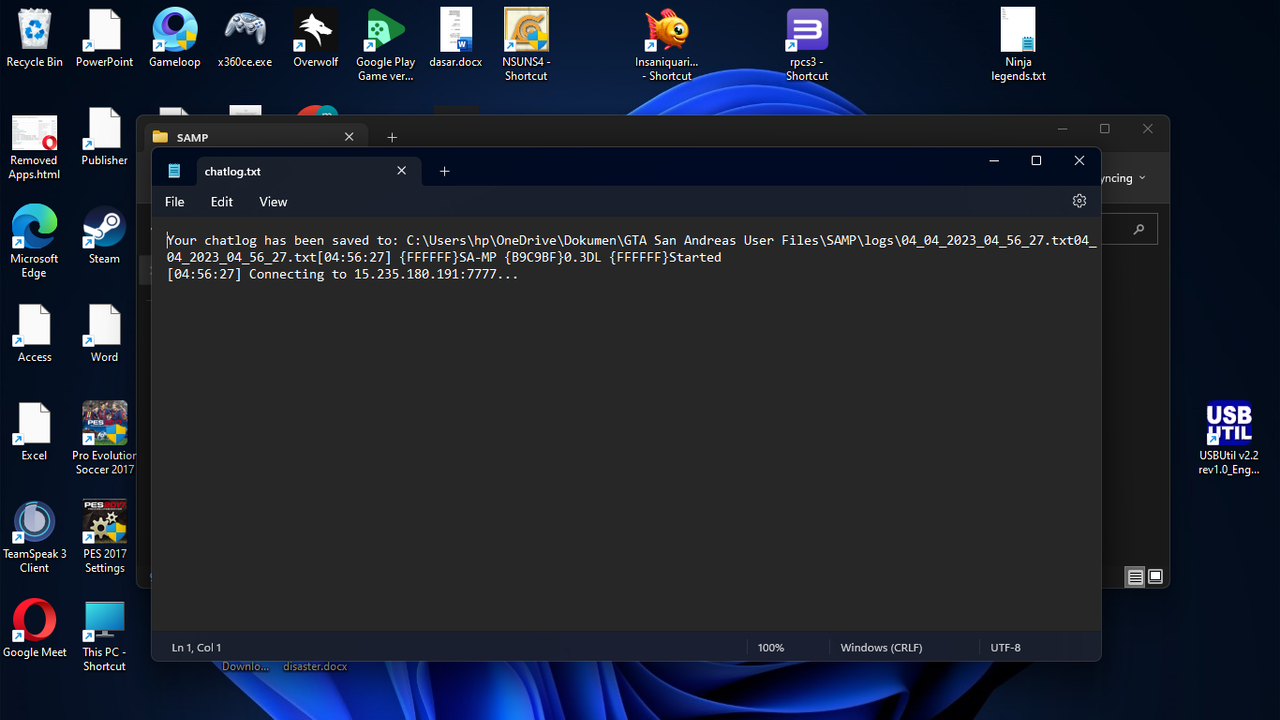The height and width of the screenshot is (720, 1280).
Task: Launch Gameloop from the desktop
Action: pyautogui.click(x=174, y=39)
